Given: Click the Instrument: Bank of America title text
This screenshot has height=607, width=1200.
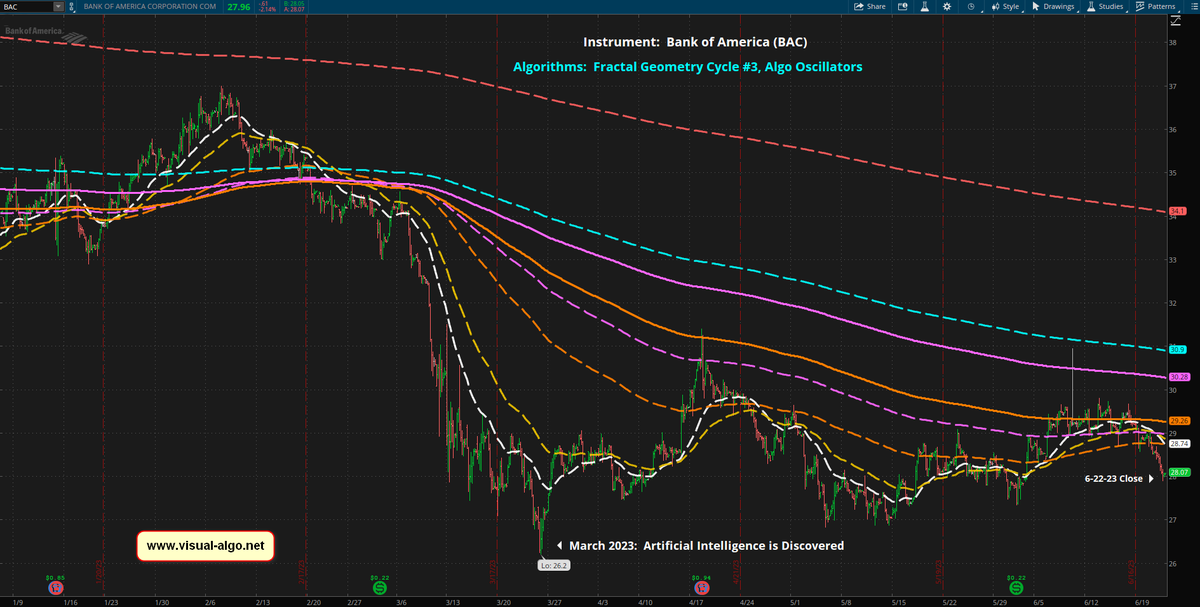Looking at the screenshot, I should [x=695, y=43].
